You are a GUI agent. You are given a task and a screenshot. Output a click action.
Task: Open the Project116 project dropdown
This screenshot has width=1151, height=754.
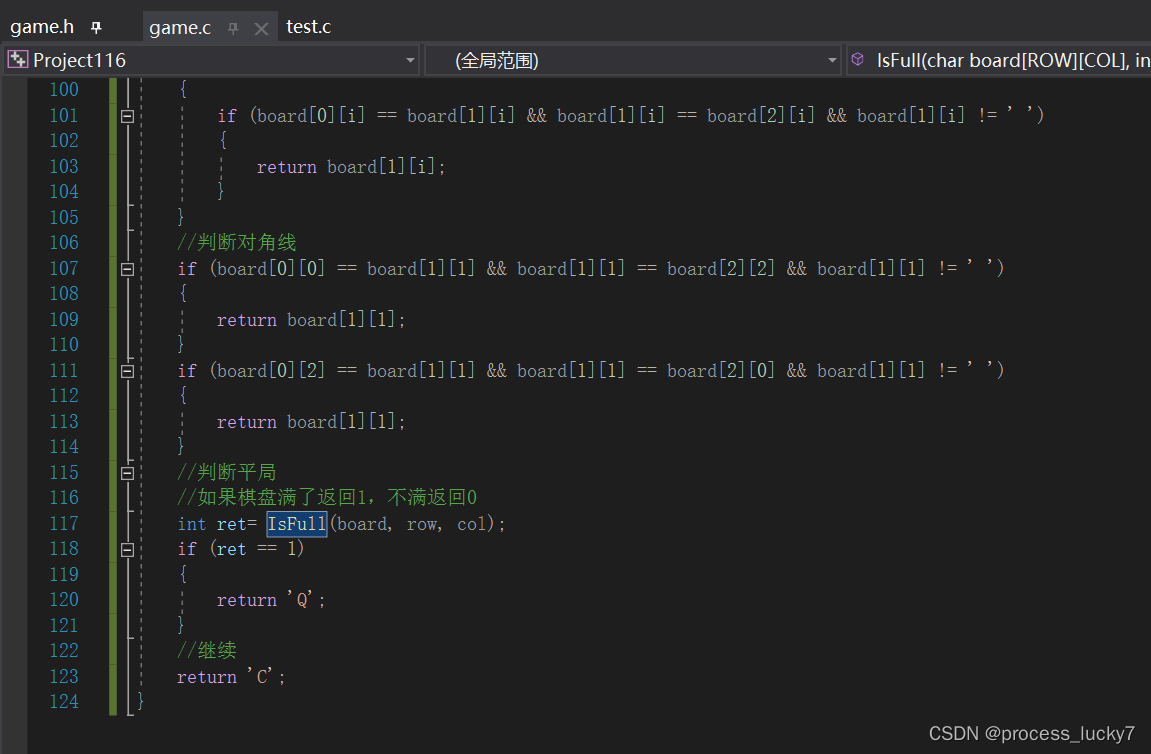point(410,60)
